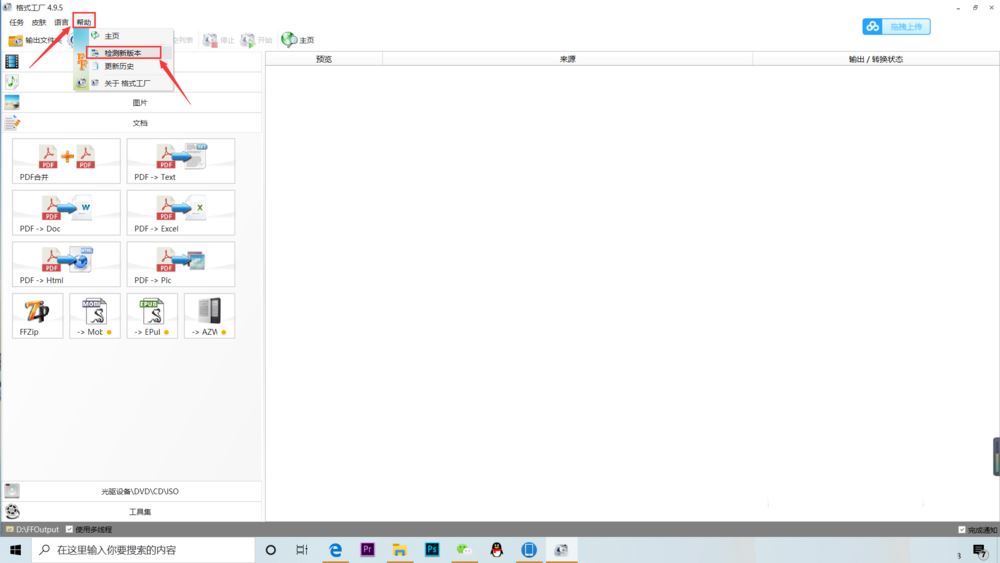The image size is (1000, 563).
Task: Open the notification center icon
Action: point(980,550)
